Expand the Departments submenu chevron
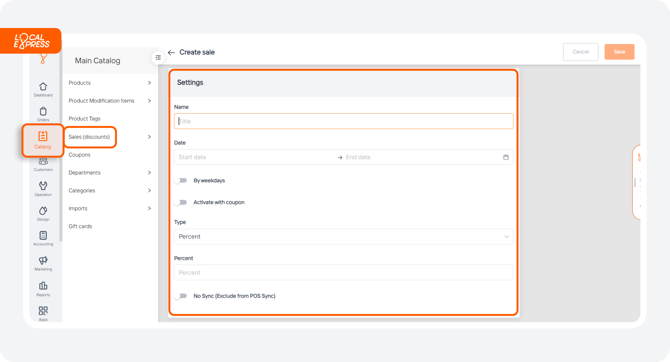This screenshot has width=670, height=362. coord(149,173)
